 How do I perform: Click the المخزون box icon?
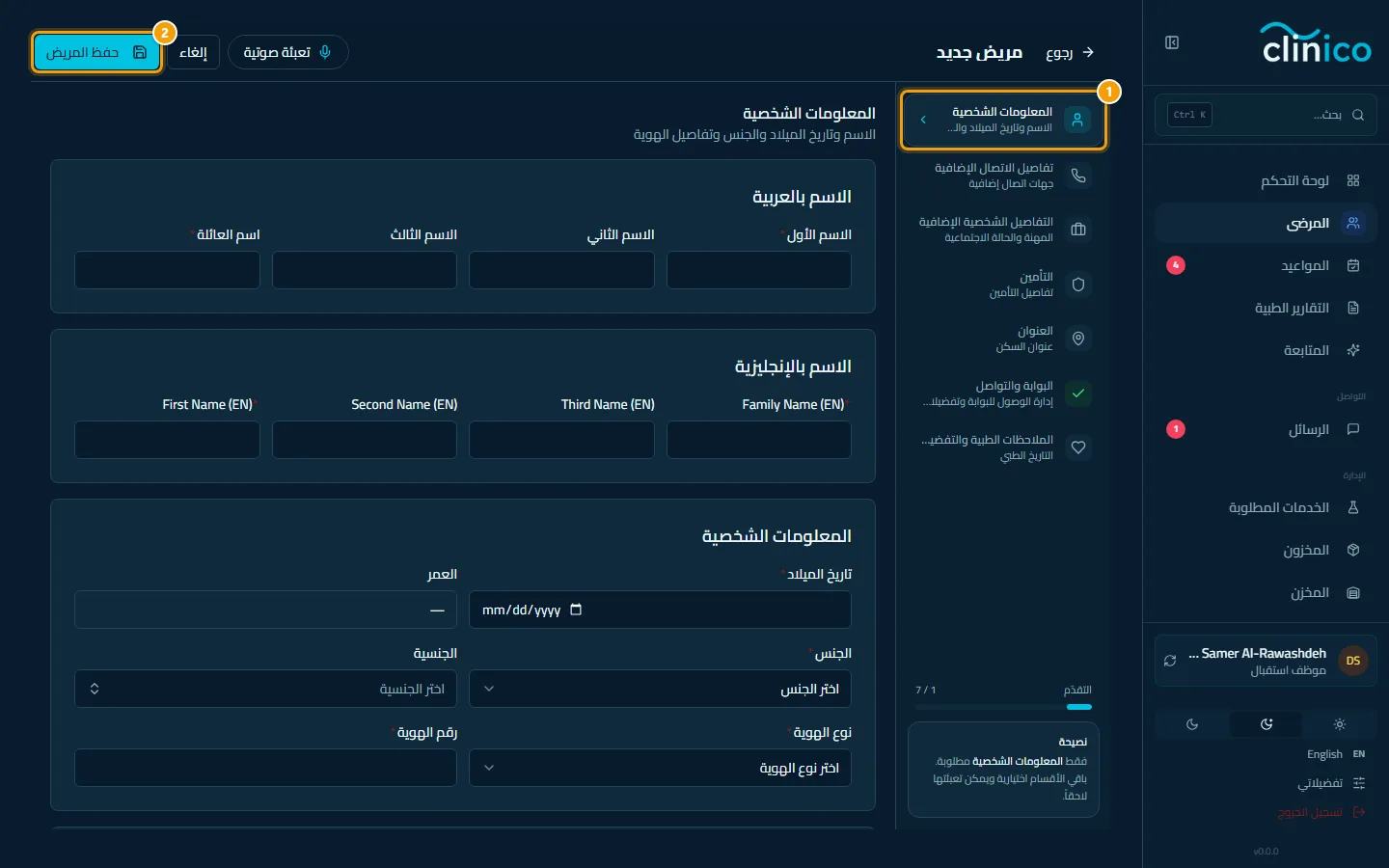pyautogui.click(x=1353, y=550)
